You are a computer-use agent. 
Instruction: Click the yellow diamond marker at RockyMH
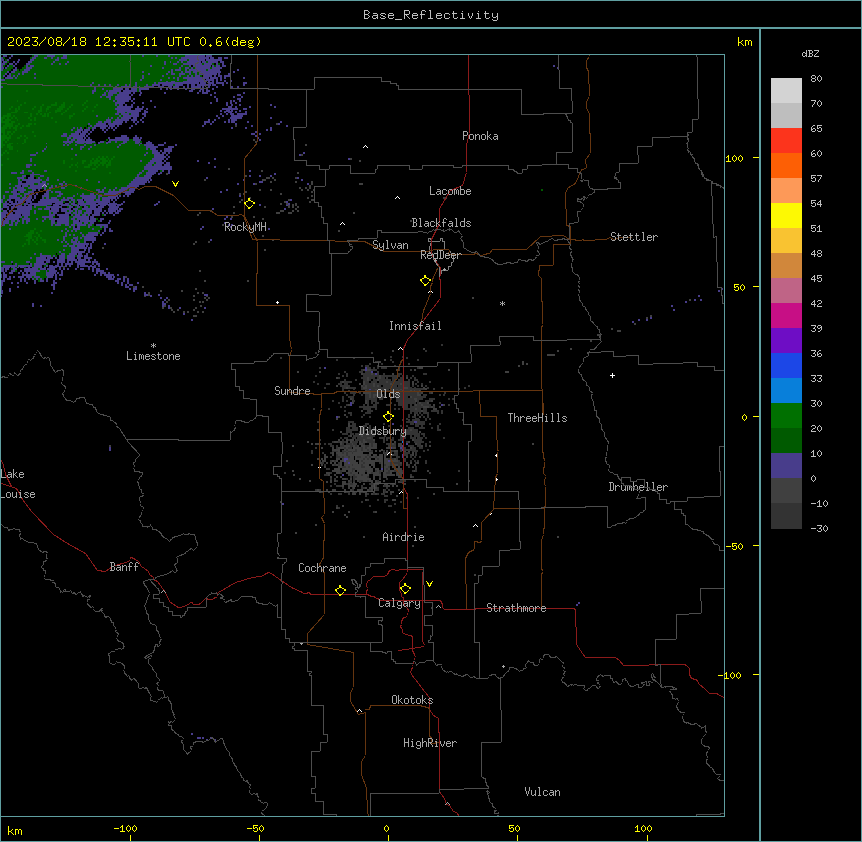(249, 204)
